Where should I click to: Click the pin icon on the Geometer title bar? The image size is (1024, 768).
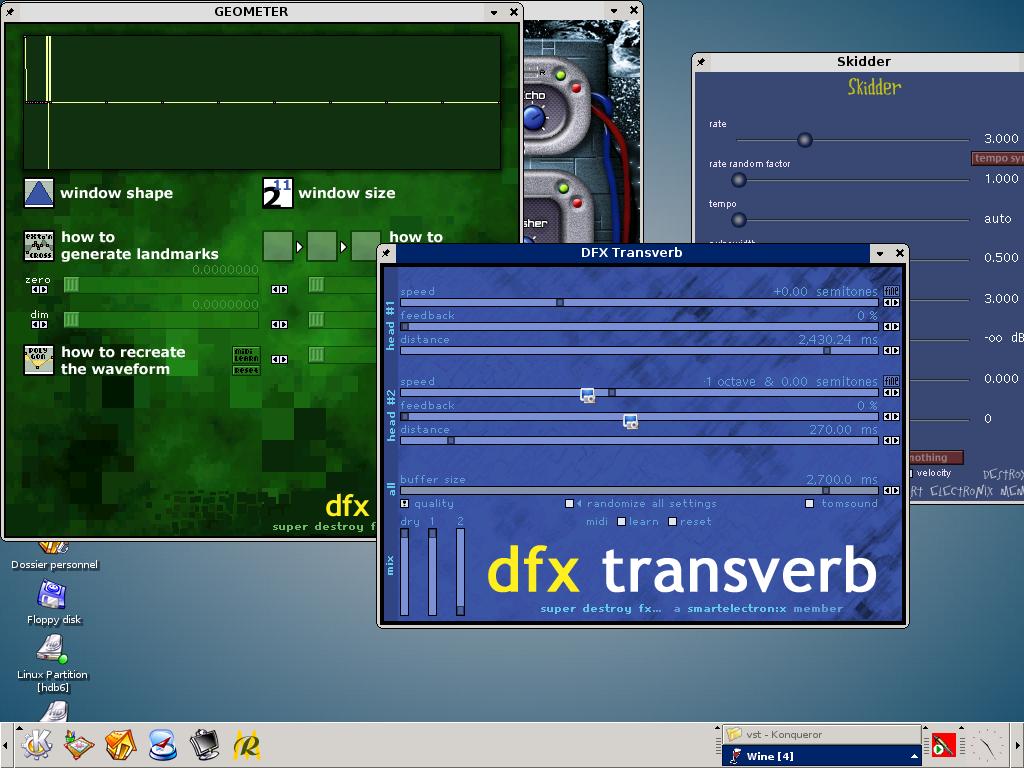[12, 12]
